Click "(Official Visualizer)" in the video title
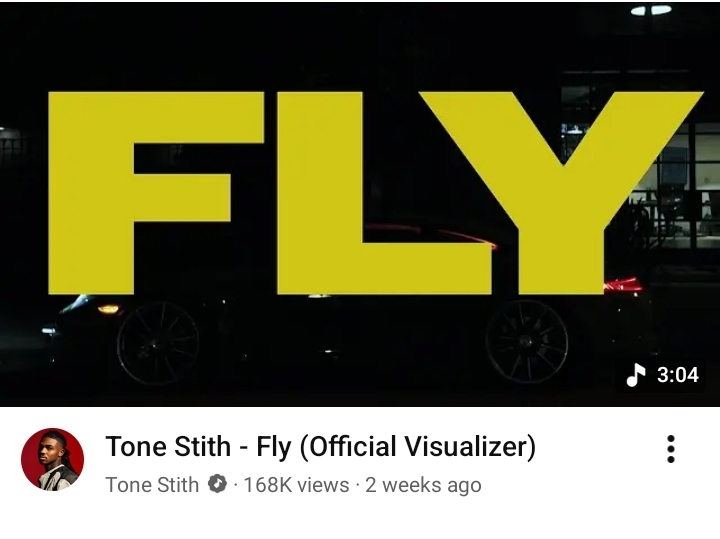720x539 pixels. tap(417, 446)
